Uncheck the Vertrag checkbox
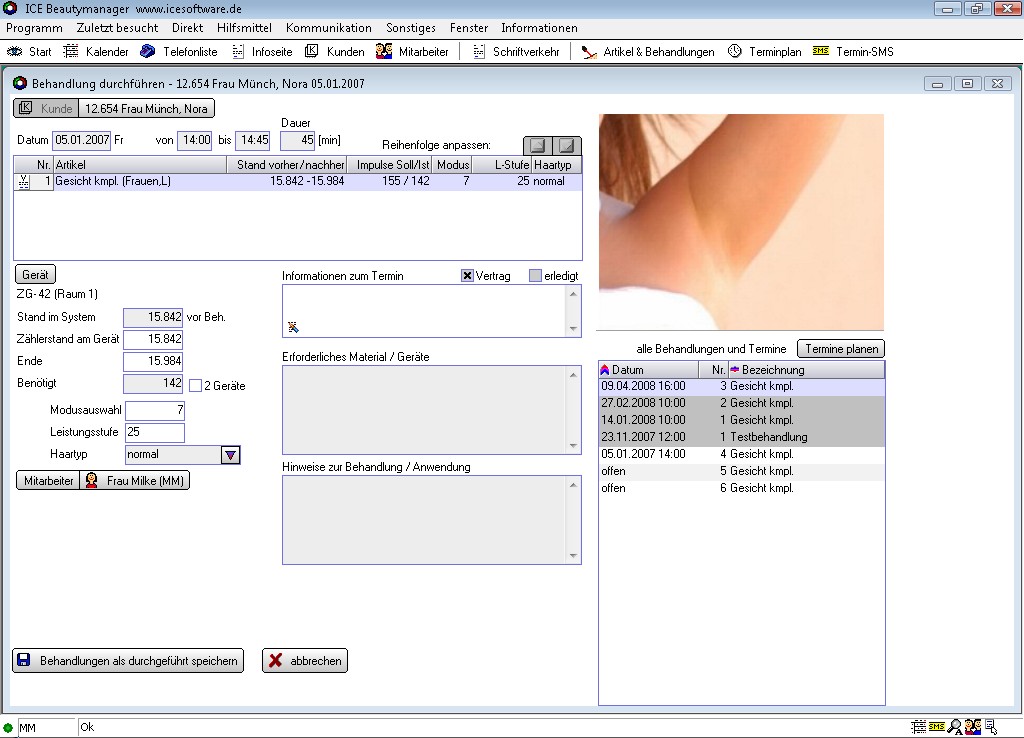 pos(467,276)
